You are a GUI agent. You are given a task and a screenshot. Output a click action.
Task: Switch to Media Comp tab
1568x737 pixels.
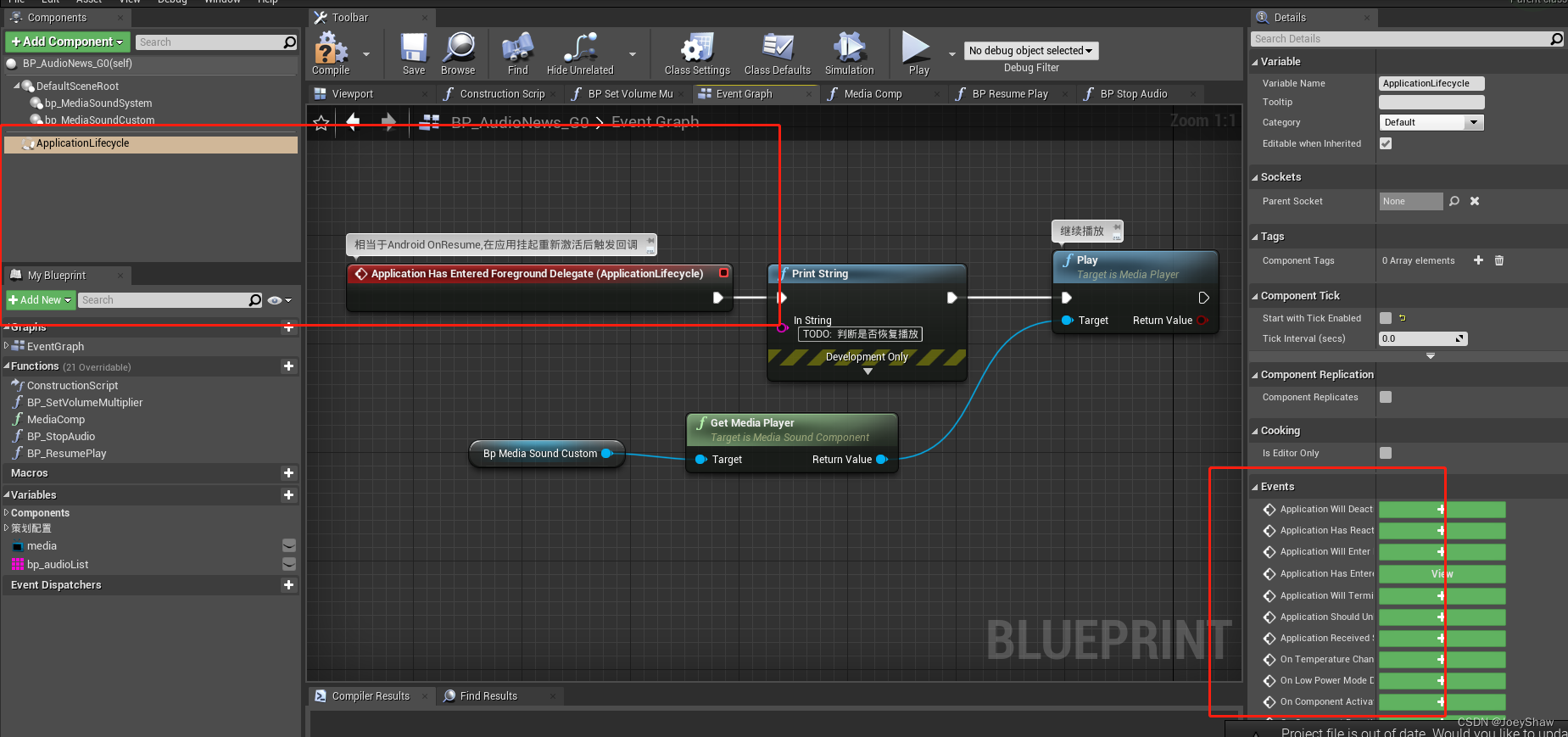click(873, 94)
